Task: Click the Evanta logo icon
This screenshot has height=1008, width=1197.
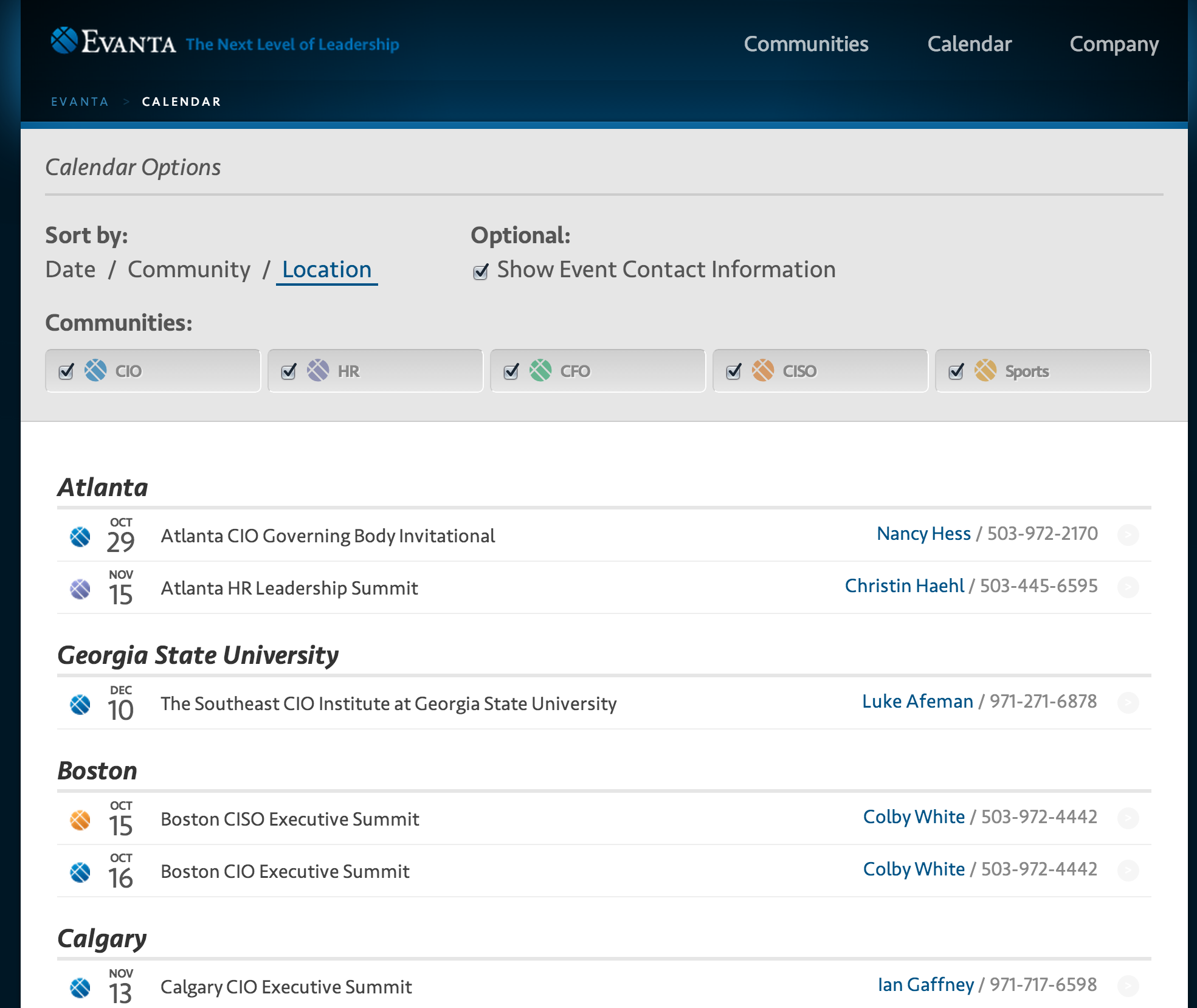Action: coord(64,41)
